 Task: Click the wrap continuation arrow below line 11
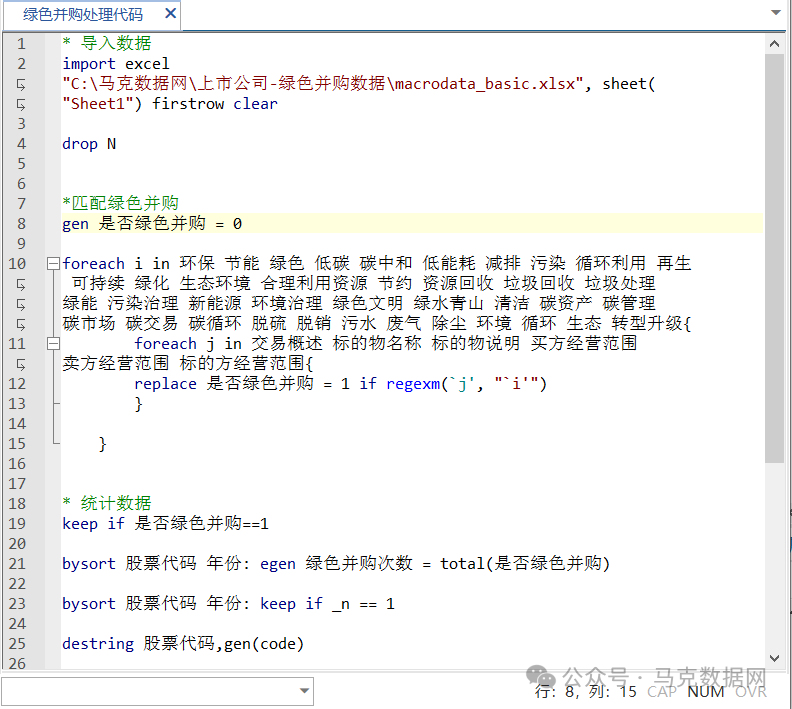click(21, 364)
